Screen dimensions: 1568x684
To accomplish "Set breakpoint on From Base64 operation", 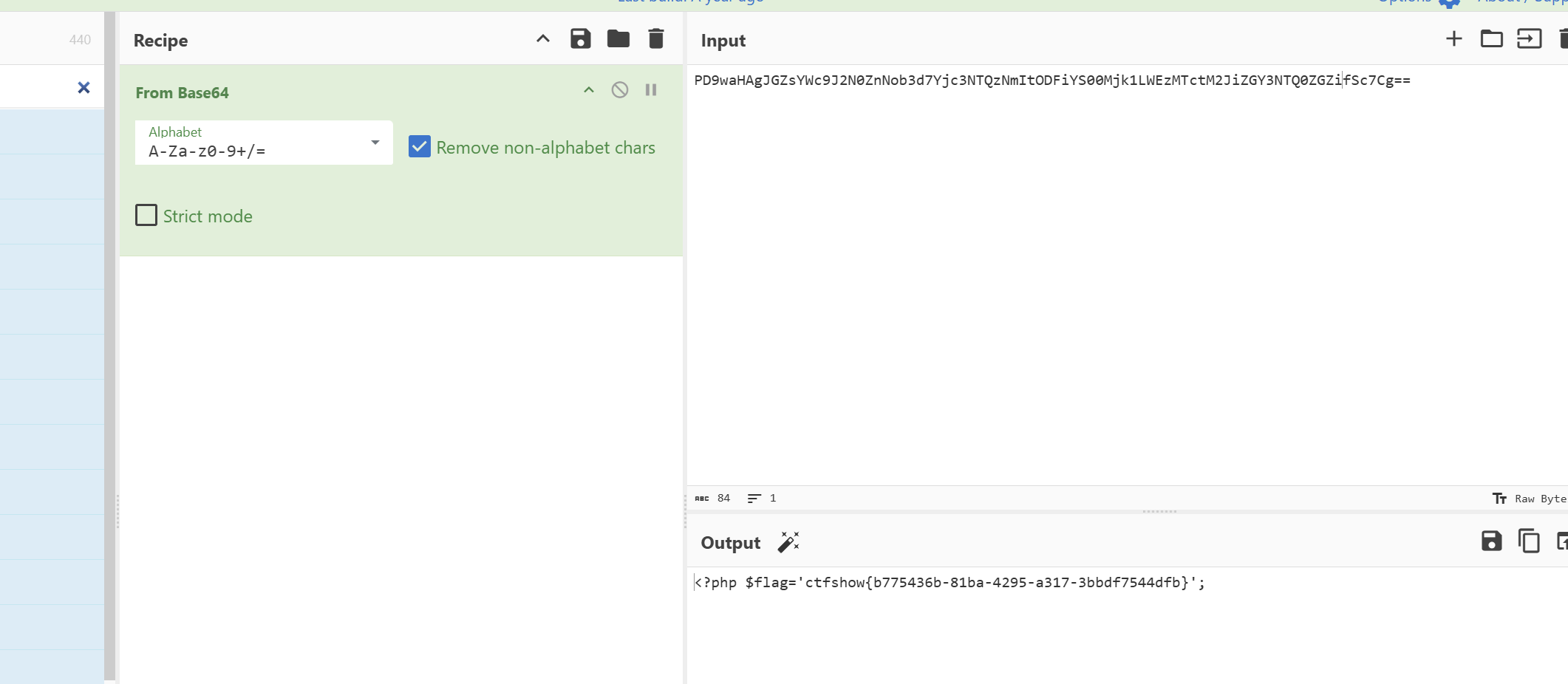I will pyautogui.click(x=651, y=90).
